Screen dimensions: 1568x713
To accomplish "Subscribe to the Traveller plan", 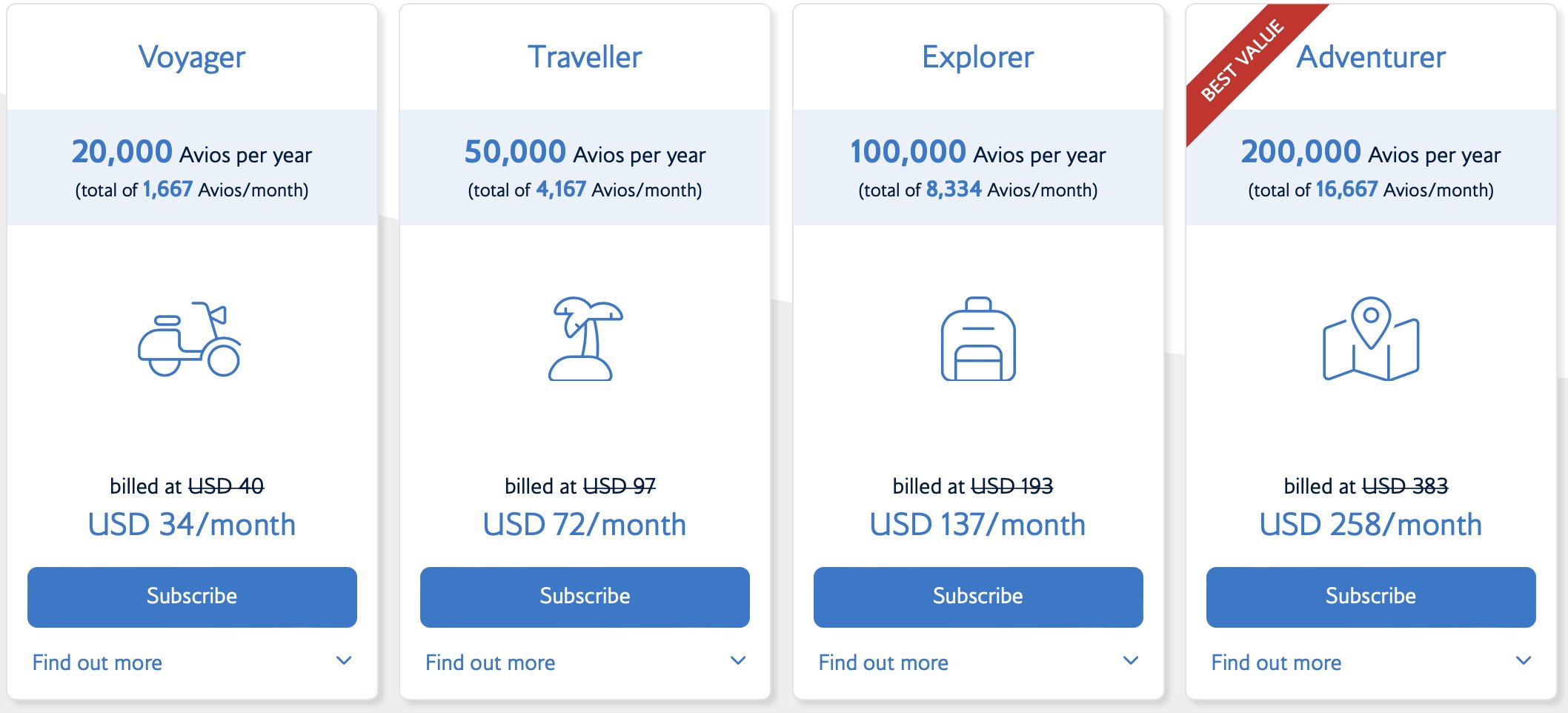I will point(585,597).
